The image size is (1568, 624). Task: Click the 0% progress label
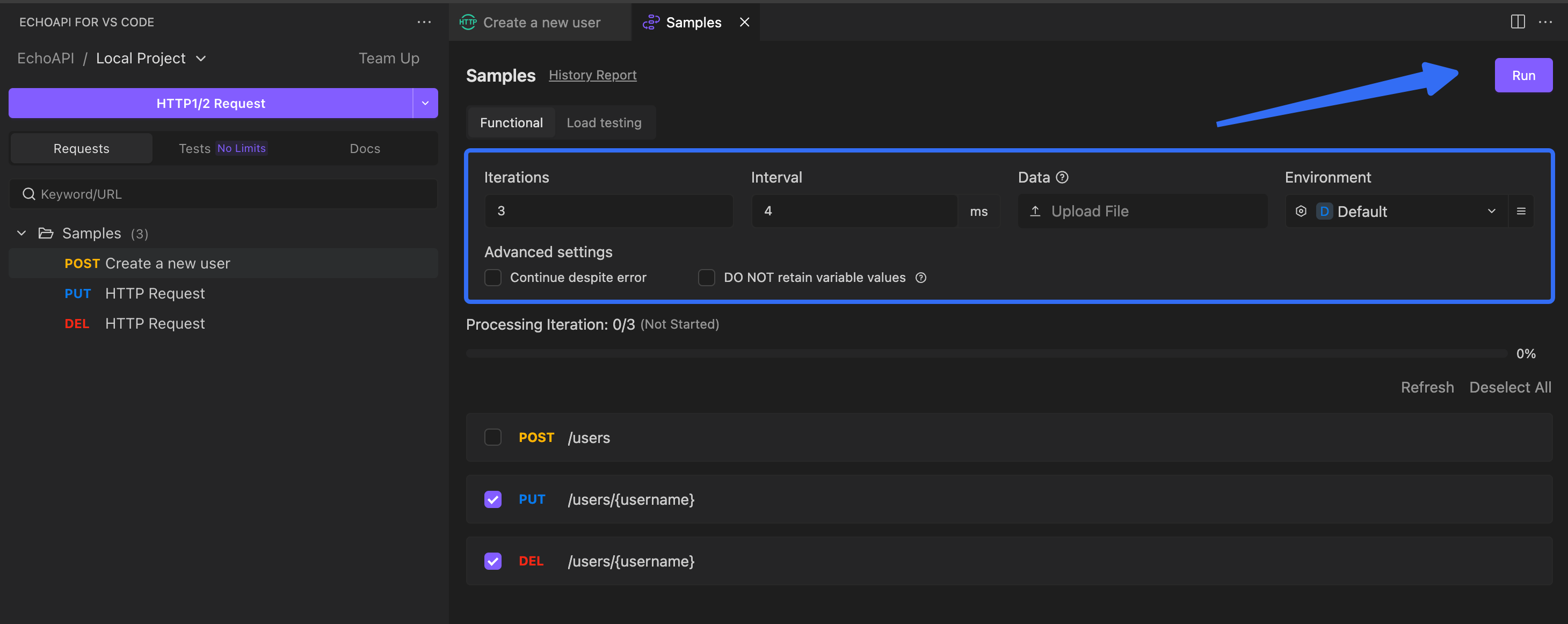point(1526,354)
